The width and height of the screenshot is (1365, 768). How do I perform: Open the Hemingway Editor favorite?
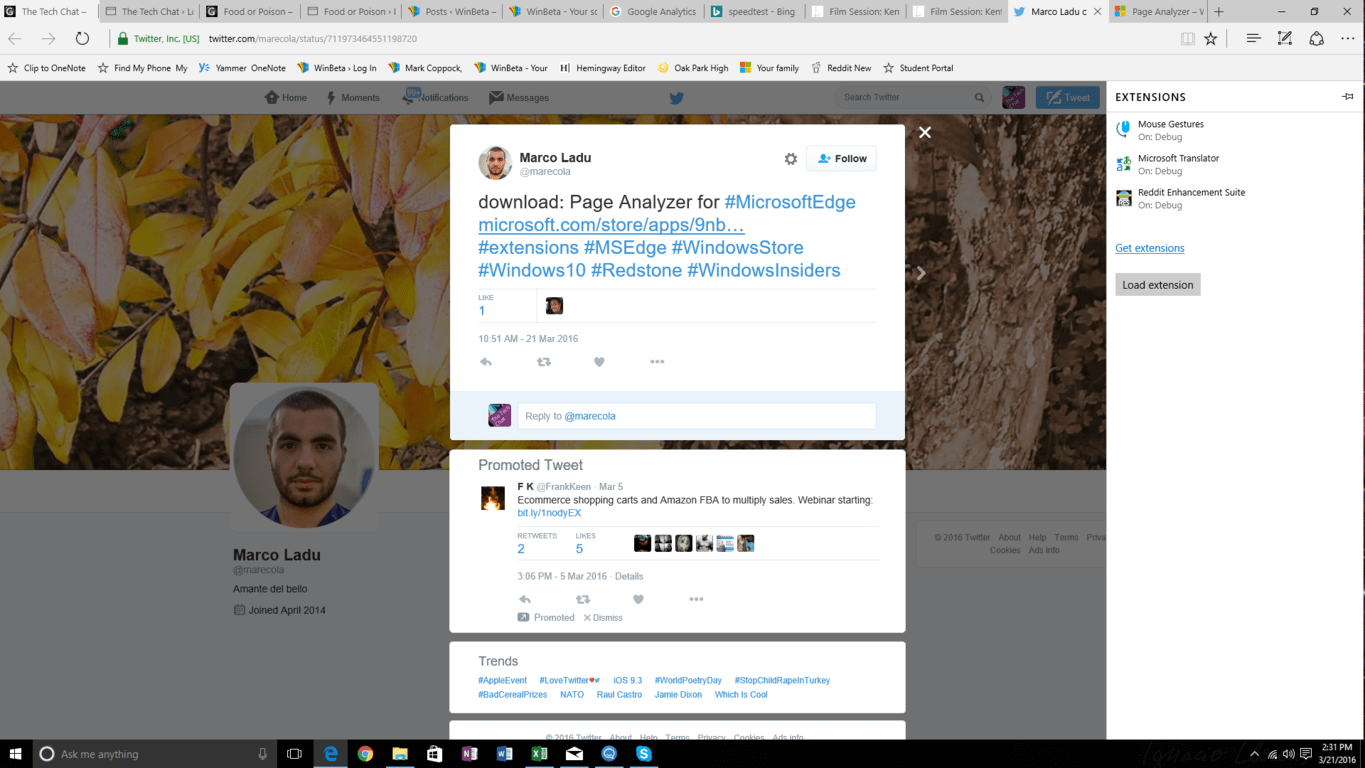[603, 68]
